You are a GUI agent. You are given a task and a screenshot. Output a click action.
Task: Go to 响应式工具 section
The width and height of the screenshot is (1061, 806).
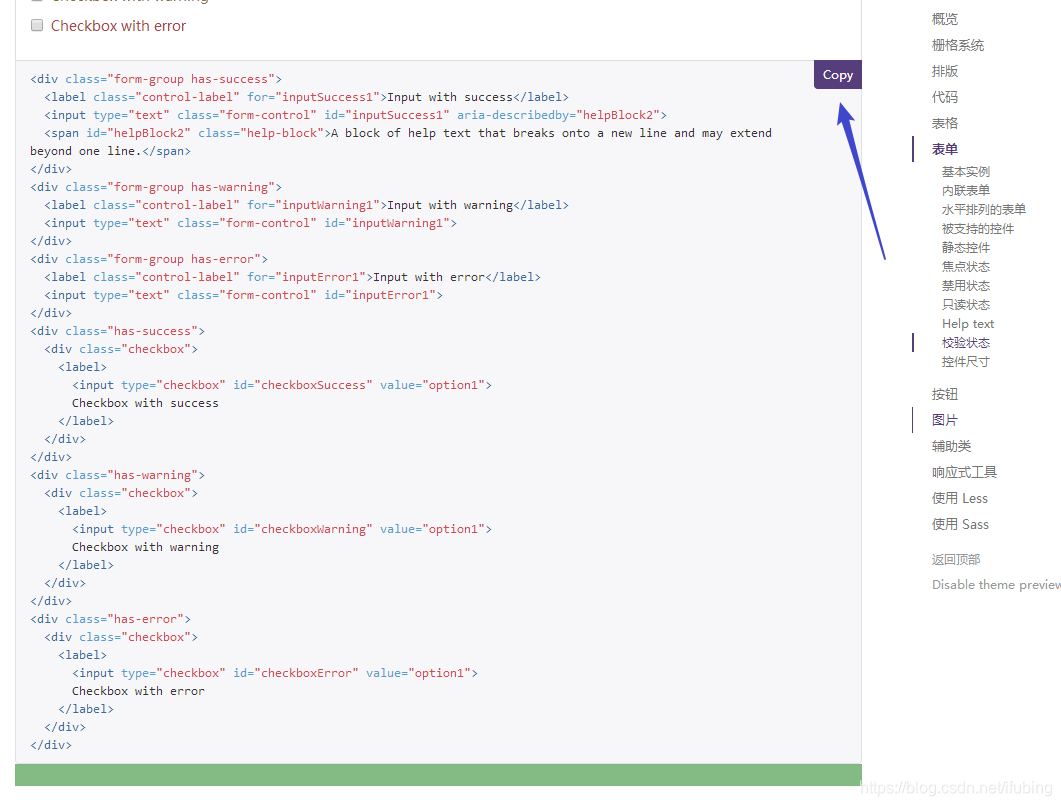[964, 472]
